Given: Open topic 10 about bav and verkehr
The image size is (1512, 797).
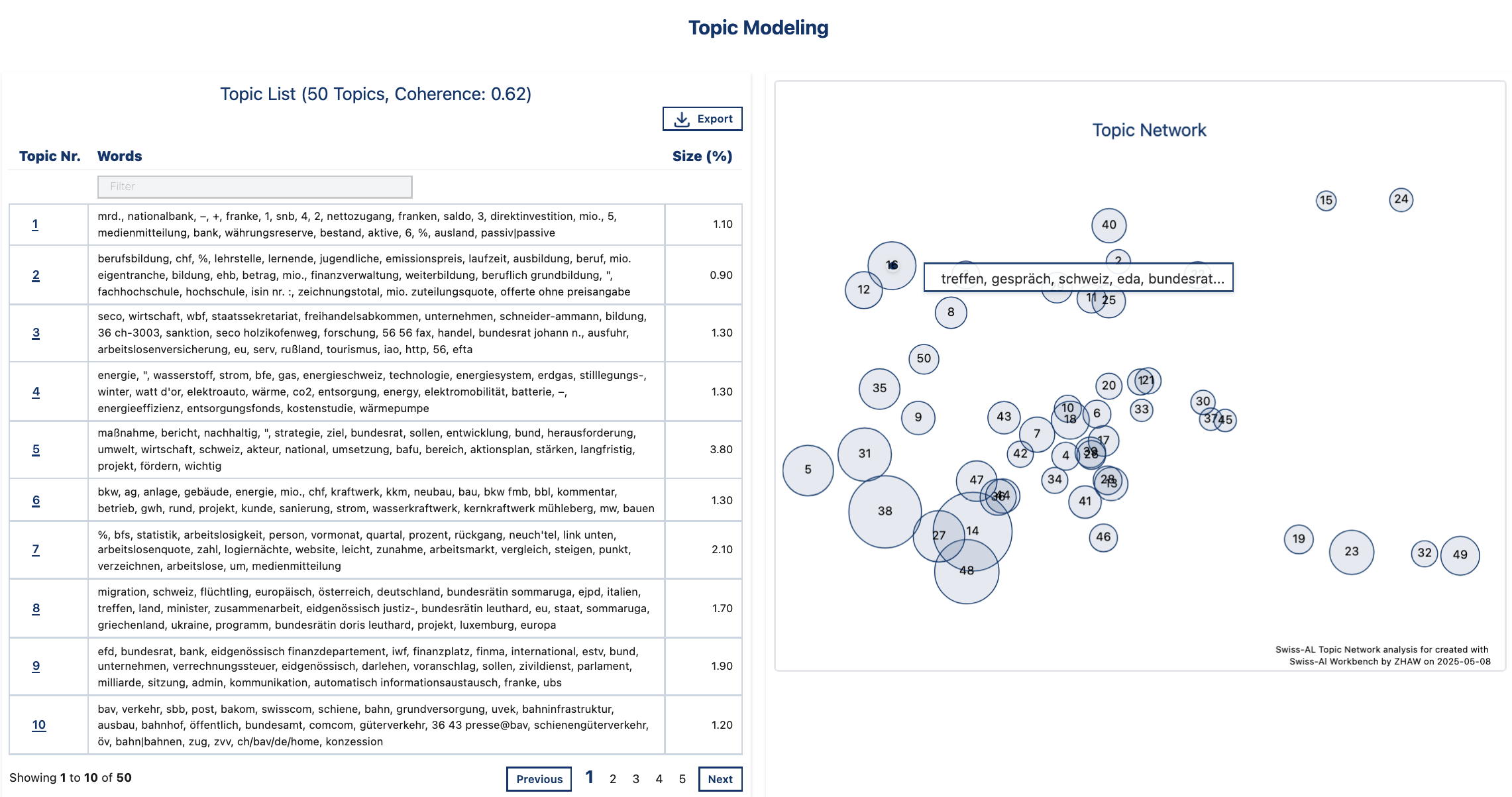Looking at the screenshot, I should point(38,725).
